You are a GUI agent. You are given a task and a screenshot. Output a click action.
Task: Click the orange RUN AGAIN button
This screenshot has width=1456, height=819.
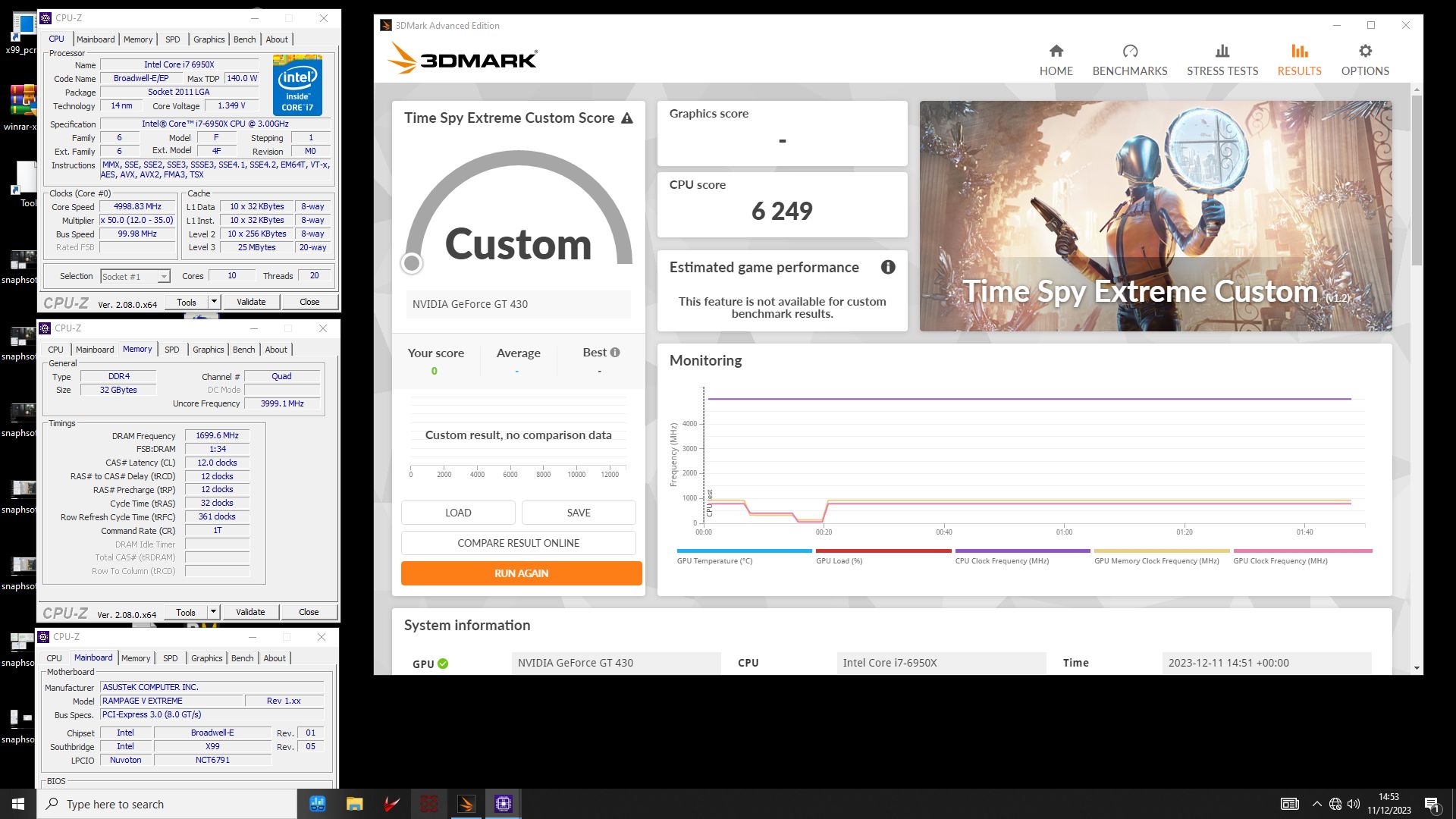[521, 573]
